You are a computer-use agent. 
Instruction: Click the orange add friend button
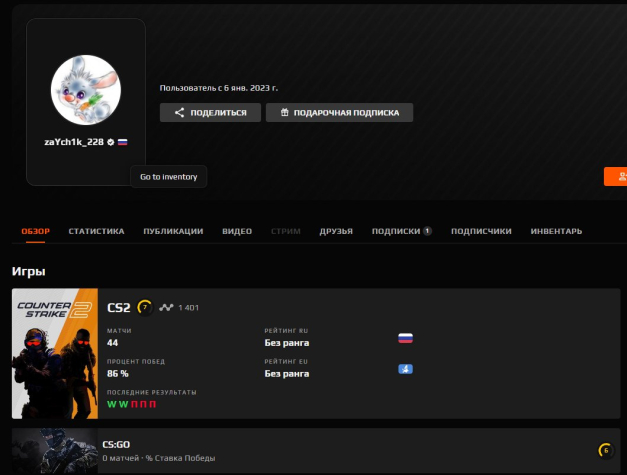(615, 177)
